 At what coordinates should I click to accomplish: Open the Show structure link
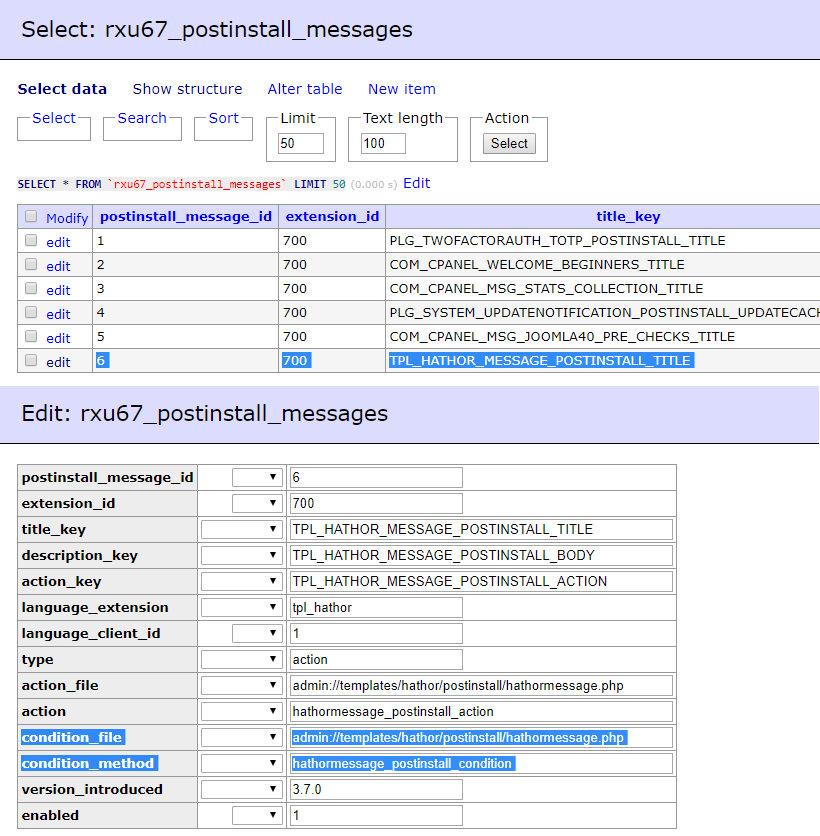tap(187, 89)
